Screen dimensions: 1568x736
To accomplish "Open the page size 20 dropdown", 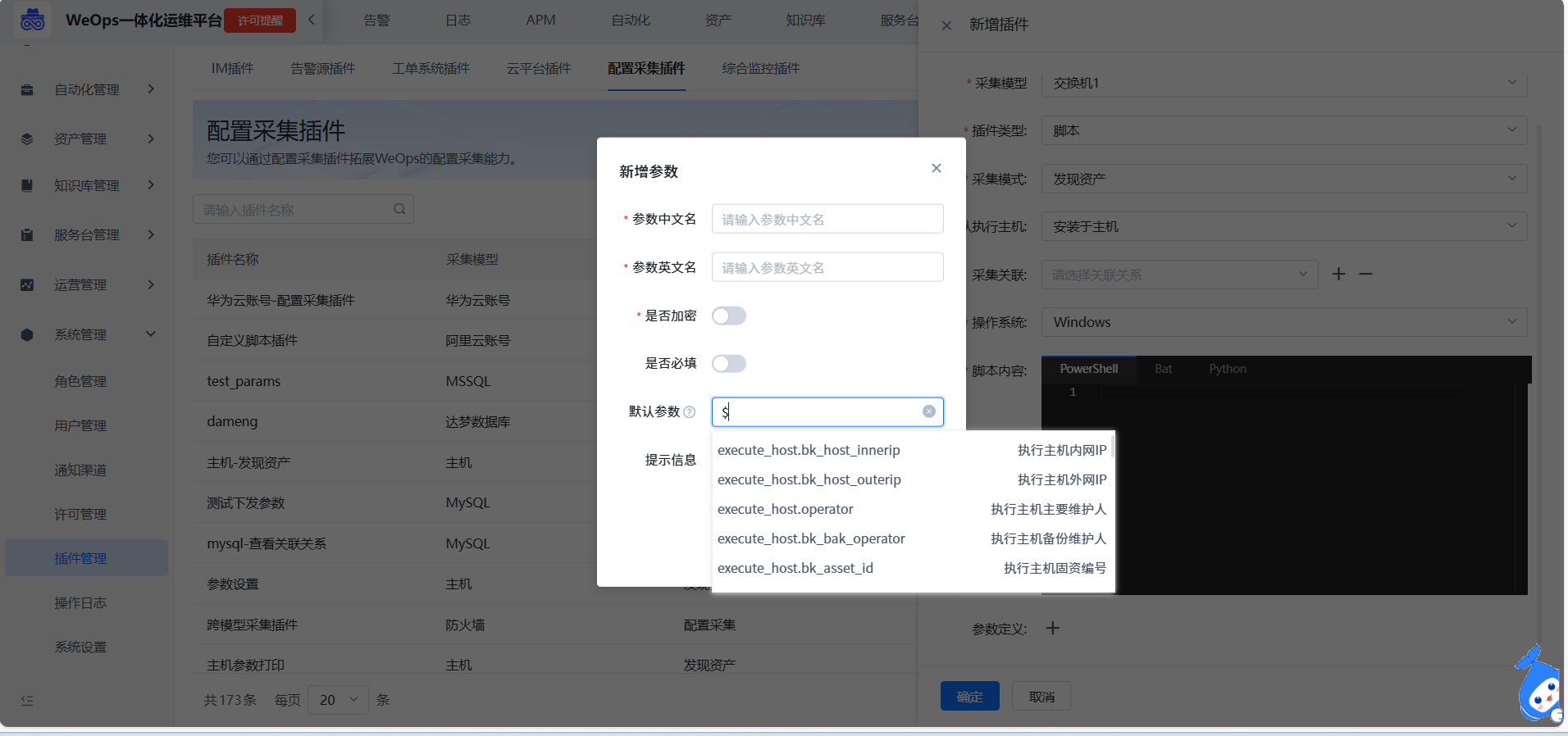I will point(338,700).
